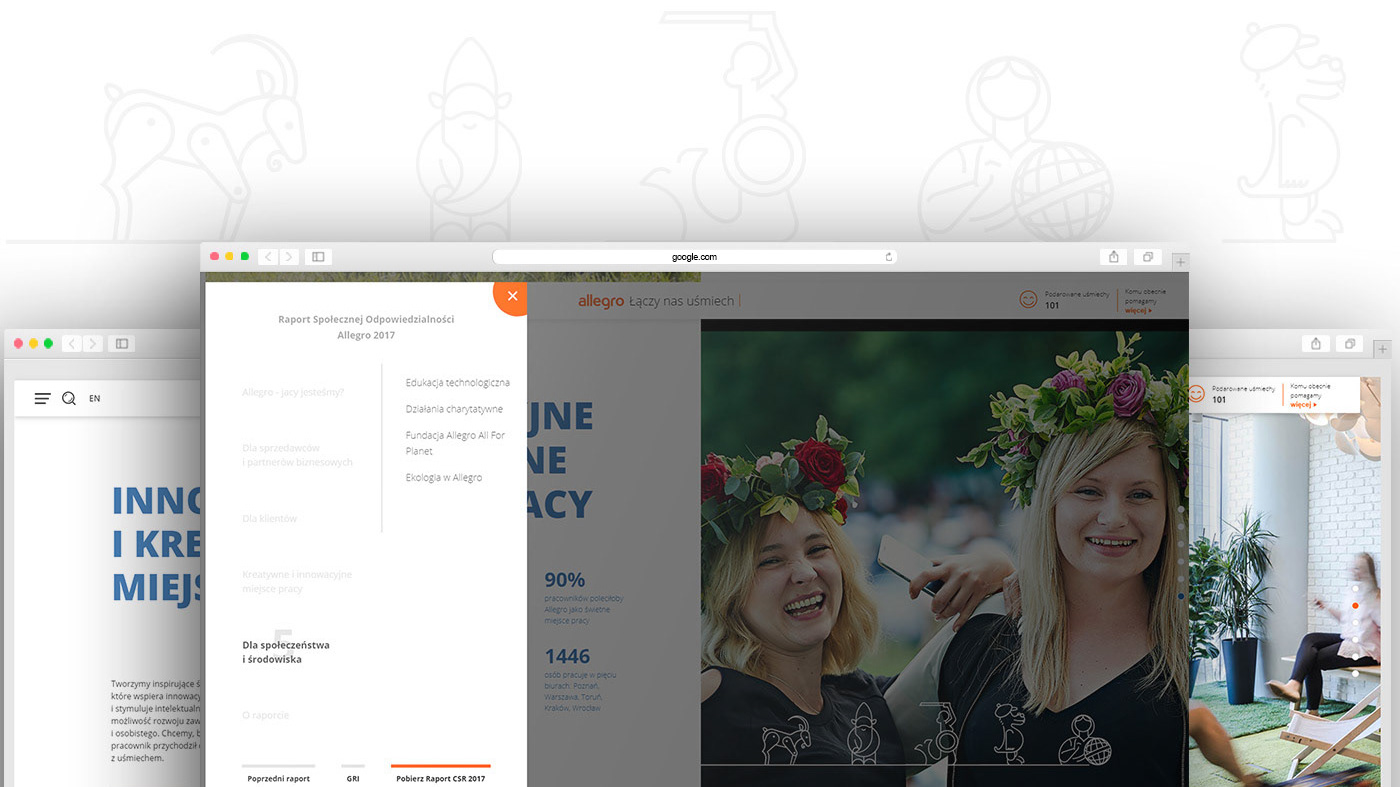Open the hamburger menu in the left browser window
1400x787 pixels.
tap(42, 398)
